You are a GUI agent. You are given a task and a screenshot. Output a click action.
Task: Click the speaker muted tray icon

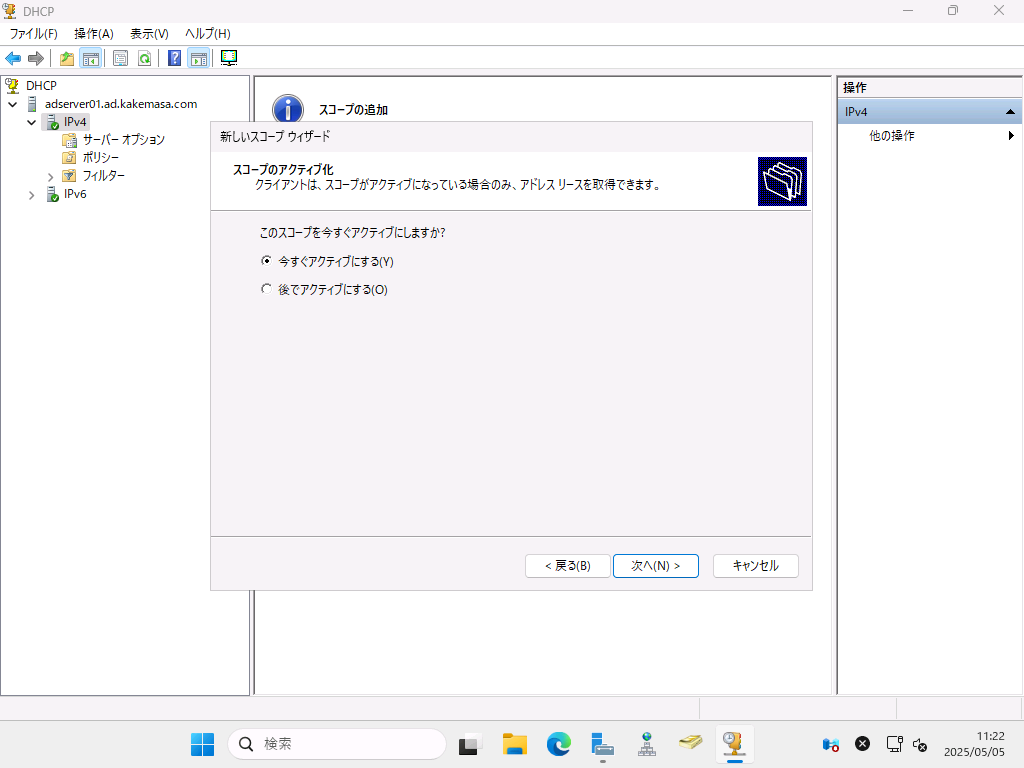pyautogui.click(x=920, y=744)
